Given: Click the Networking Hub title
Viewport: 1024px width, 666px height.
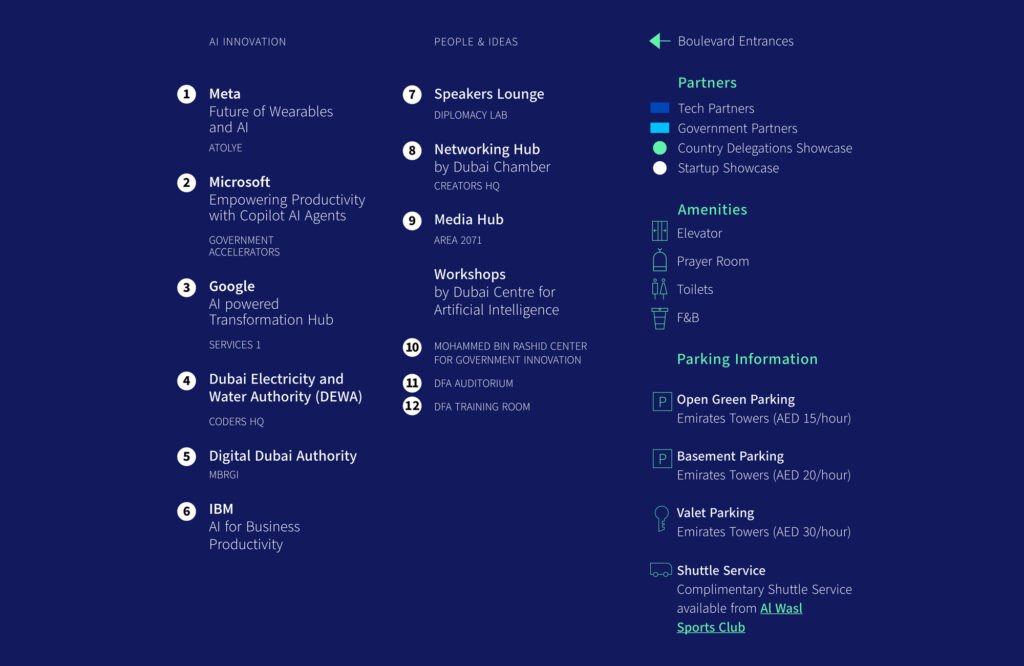Looking at the screenshot, I should (487, 150).
